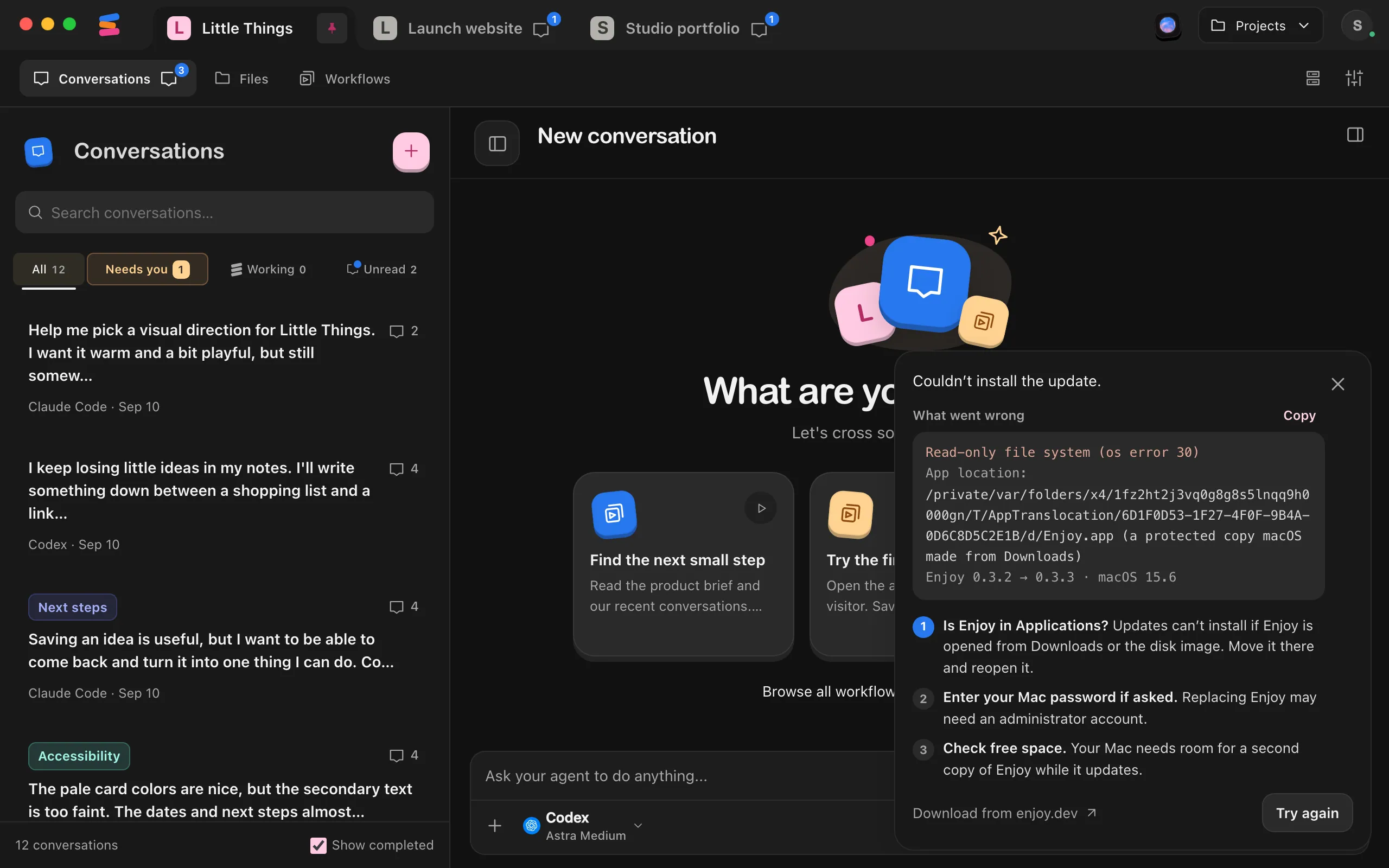Viewport: 1389px width, 868px height.
Task: Click the Search conversations field
Action: (x=225, y=213)
